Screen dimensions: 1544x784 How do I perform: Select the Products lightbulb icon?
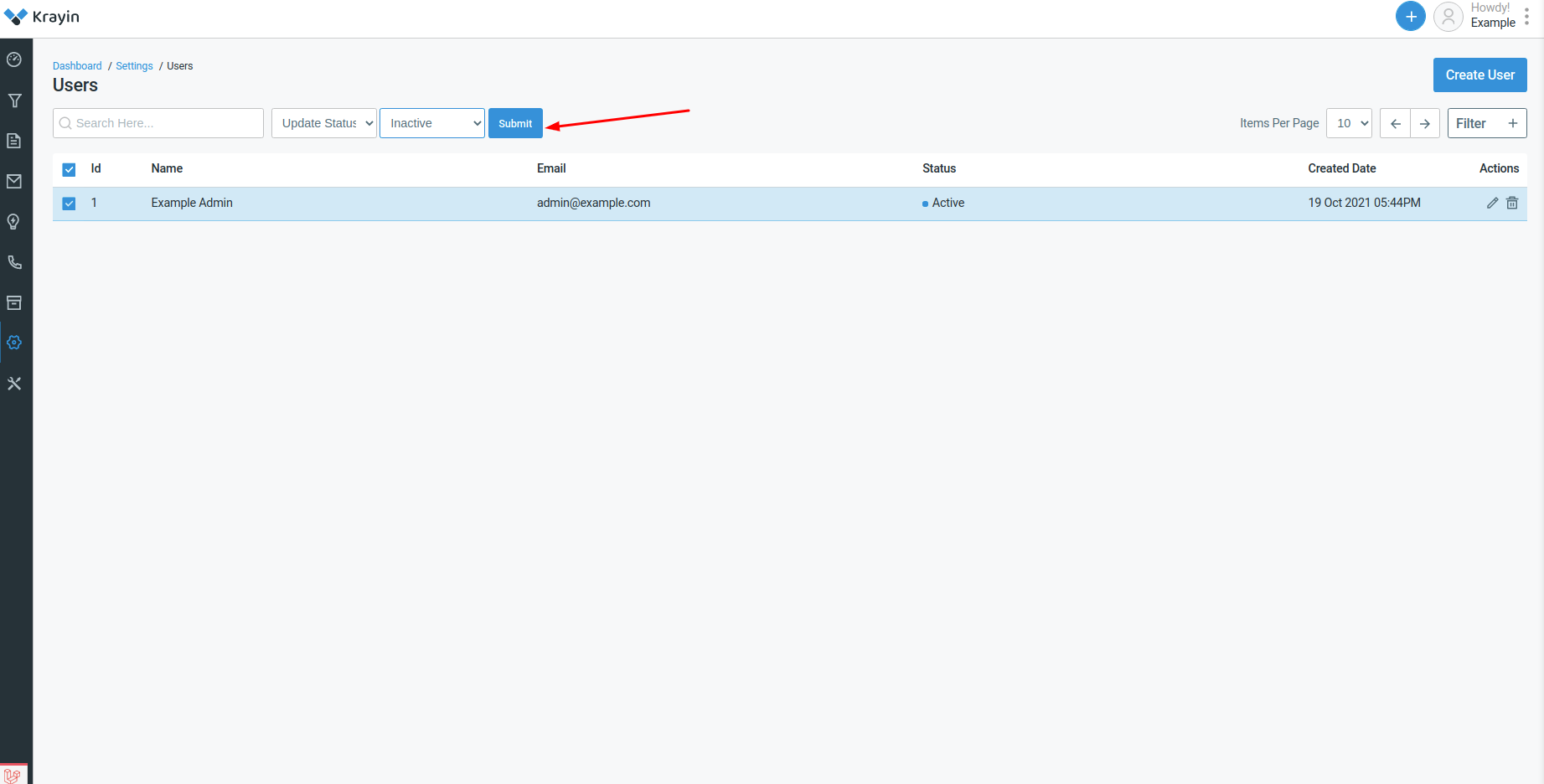coord(14,221)
